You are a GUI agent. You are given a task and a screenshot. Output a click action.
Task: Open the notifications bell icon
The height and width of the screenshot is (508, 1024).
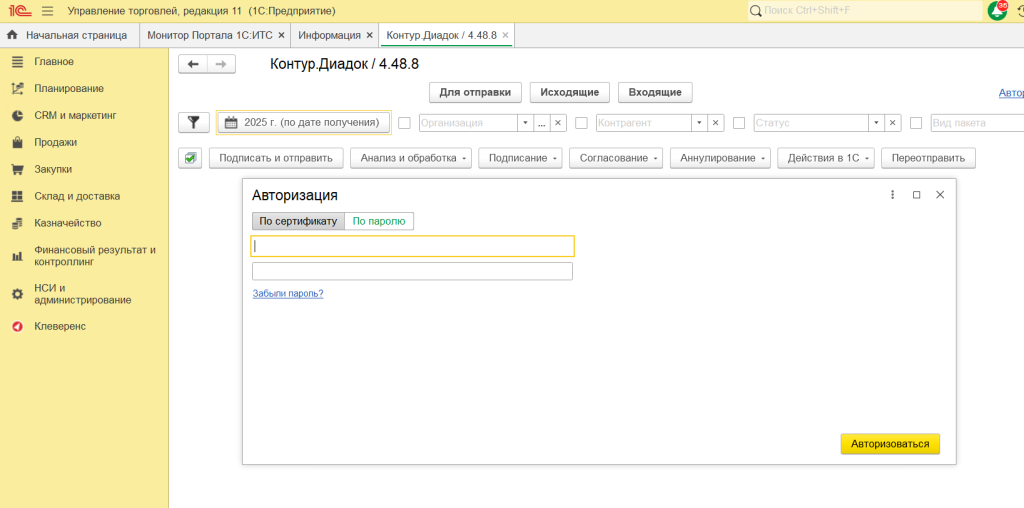click(997, 11)
